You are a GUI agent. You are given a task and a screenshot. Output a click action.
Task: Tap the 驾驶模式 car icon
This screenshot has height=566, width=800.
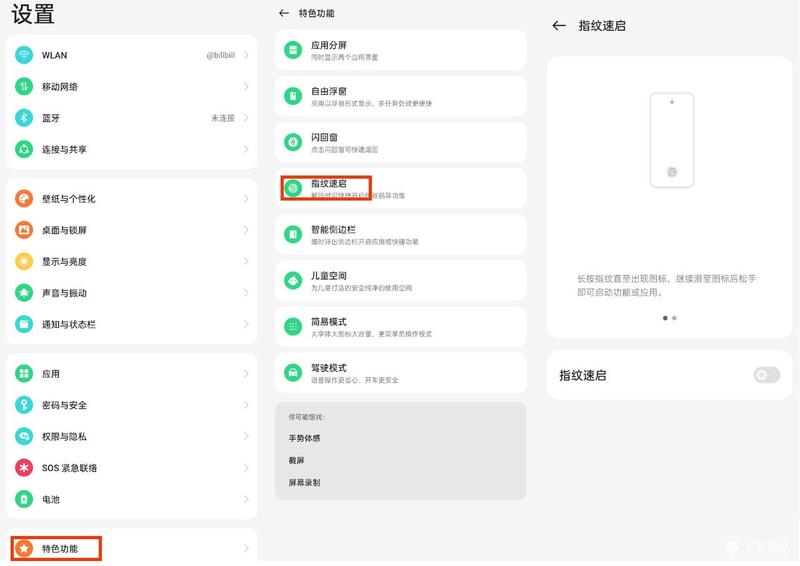(x=293, y=373)
